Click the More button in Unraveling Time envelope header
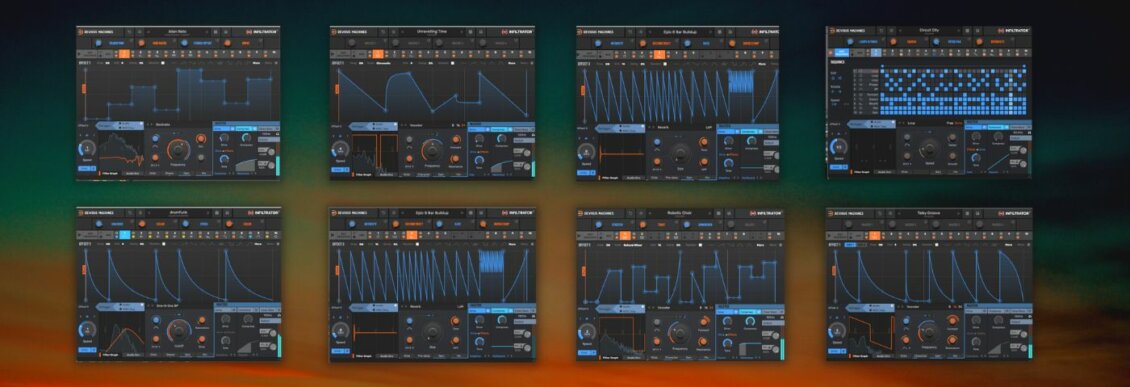The image size is (1130, 387). tap(511, 63)
